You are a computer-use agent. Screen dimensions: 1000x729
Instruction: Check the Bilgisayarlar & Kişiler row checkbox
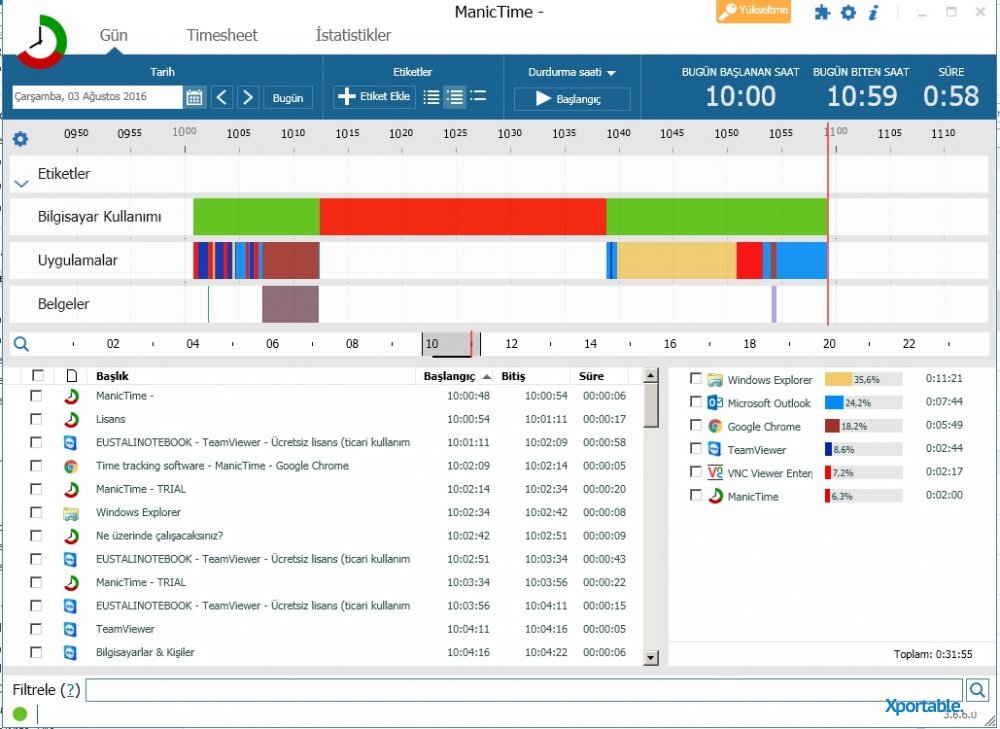[36, 652]
